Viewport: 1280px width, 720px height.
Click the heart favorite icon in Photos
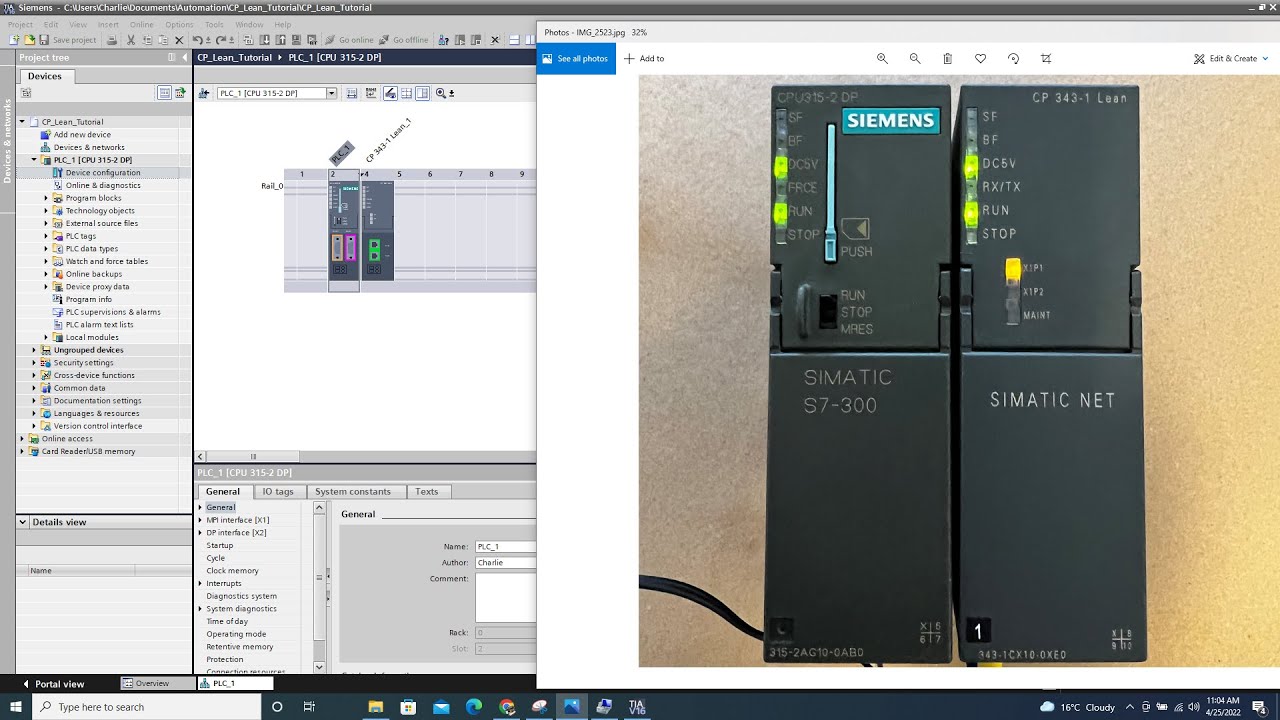click(x=980, y=58)
